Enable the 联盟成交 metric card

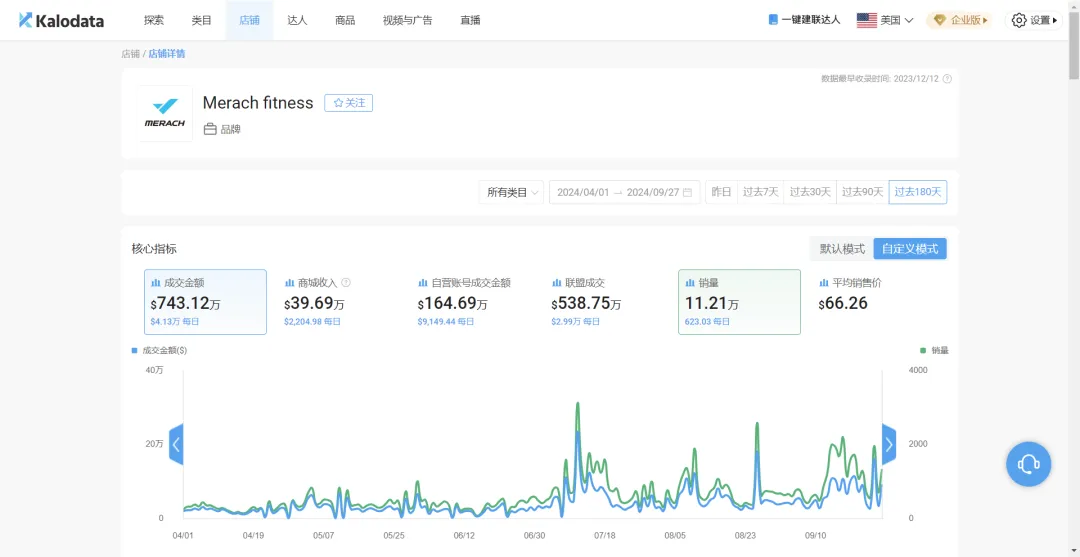[x=605, y=301]
